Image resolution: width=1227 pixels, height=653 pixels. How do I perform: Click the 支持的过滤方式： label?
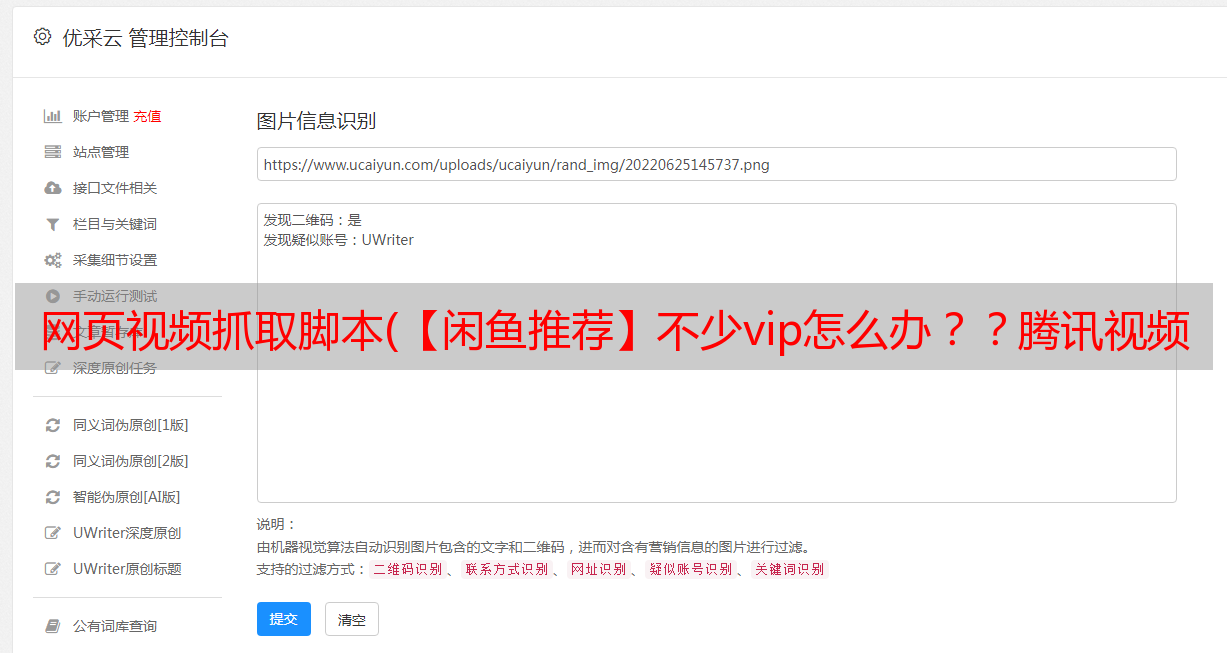pyautogui.click(x=312, y=569)
